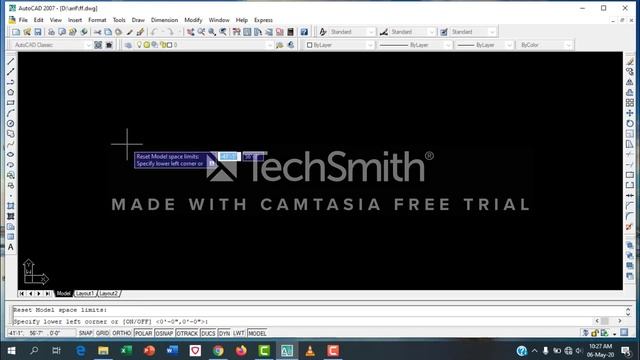
Task: Toggle ORTHO mode in status bar
Action: (122, 333)
